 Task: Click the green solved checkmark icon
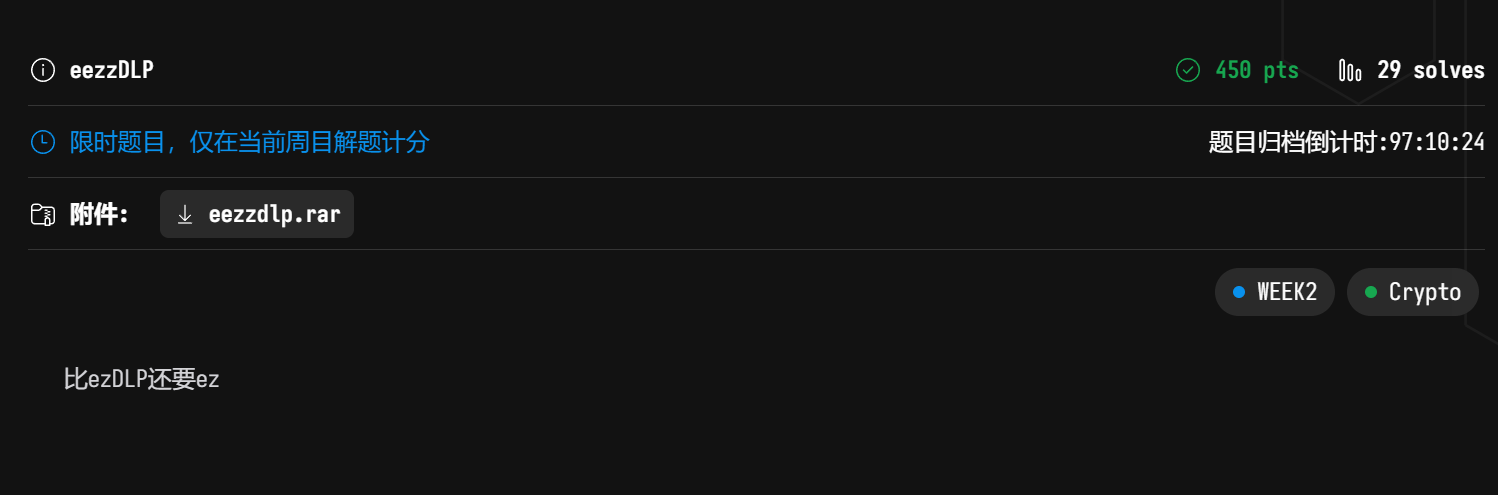(1187, 70)
